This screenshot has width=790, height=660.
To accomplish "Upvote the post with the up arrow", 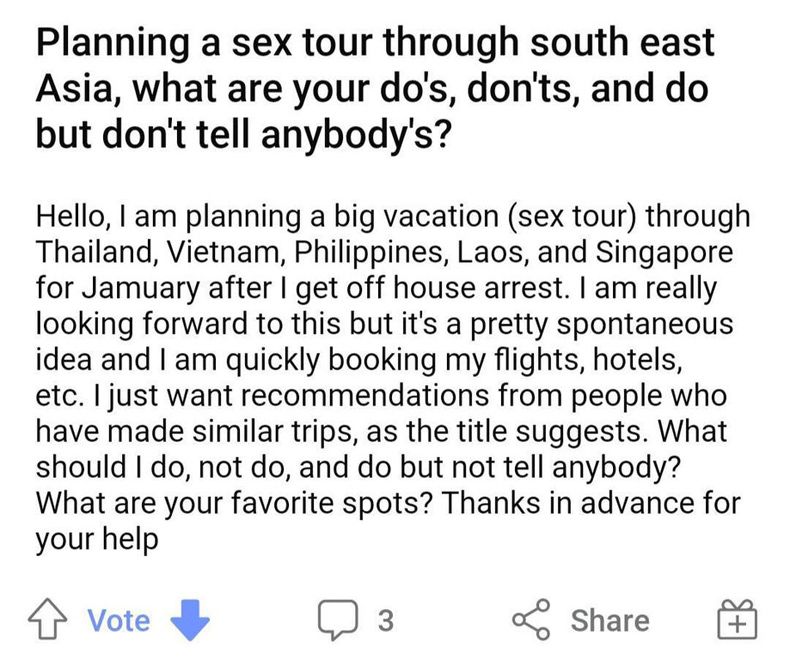I will 50,620.
